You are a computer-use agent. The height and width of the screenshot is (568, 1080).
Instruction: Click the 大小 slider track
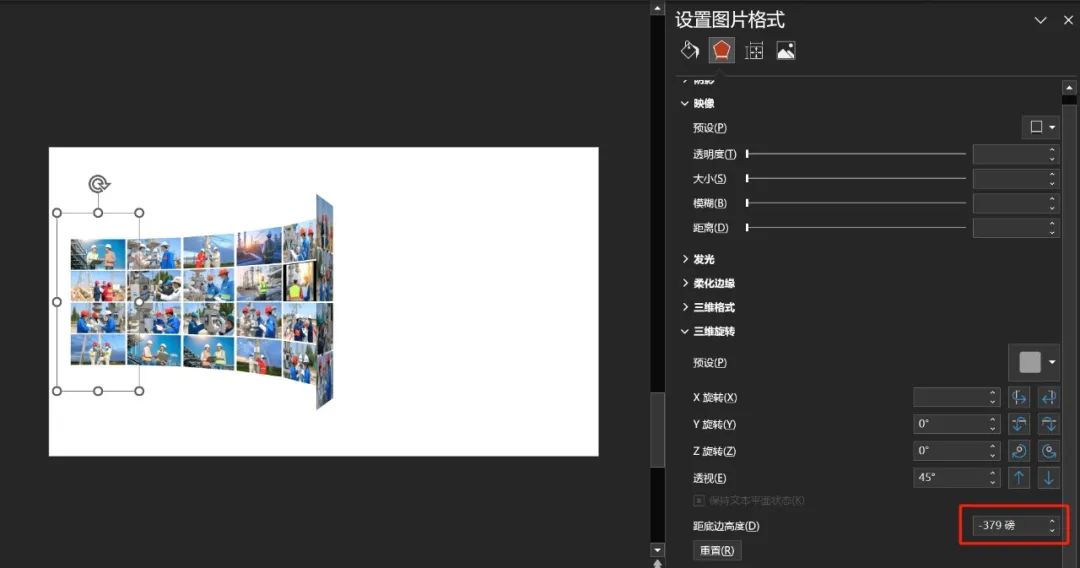[856, 178]
